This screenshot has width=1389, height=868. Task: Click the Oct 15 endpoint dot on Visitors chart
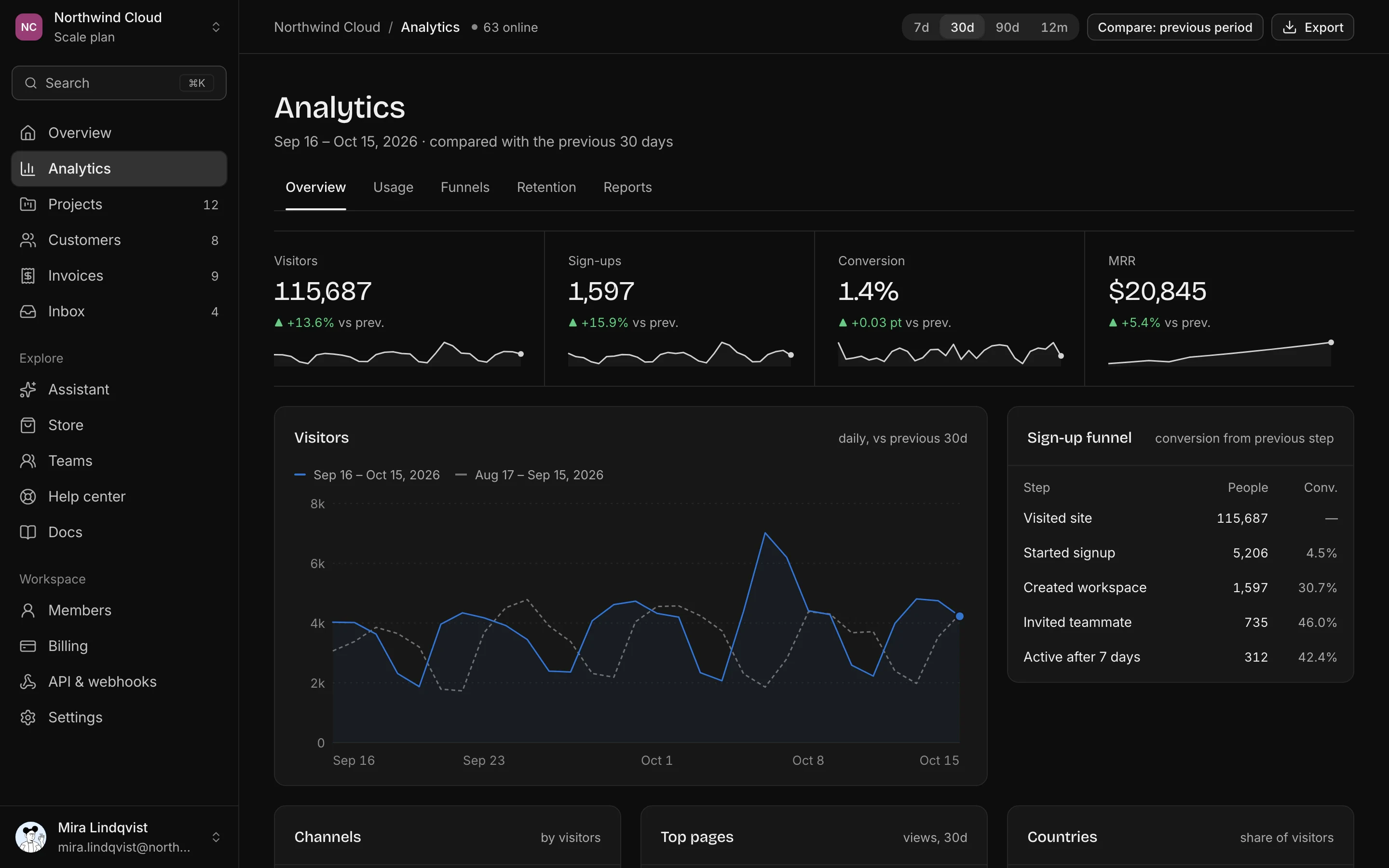(959, 616)
